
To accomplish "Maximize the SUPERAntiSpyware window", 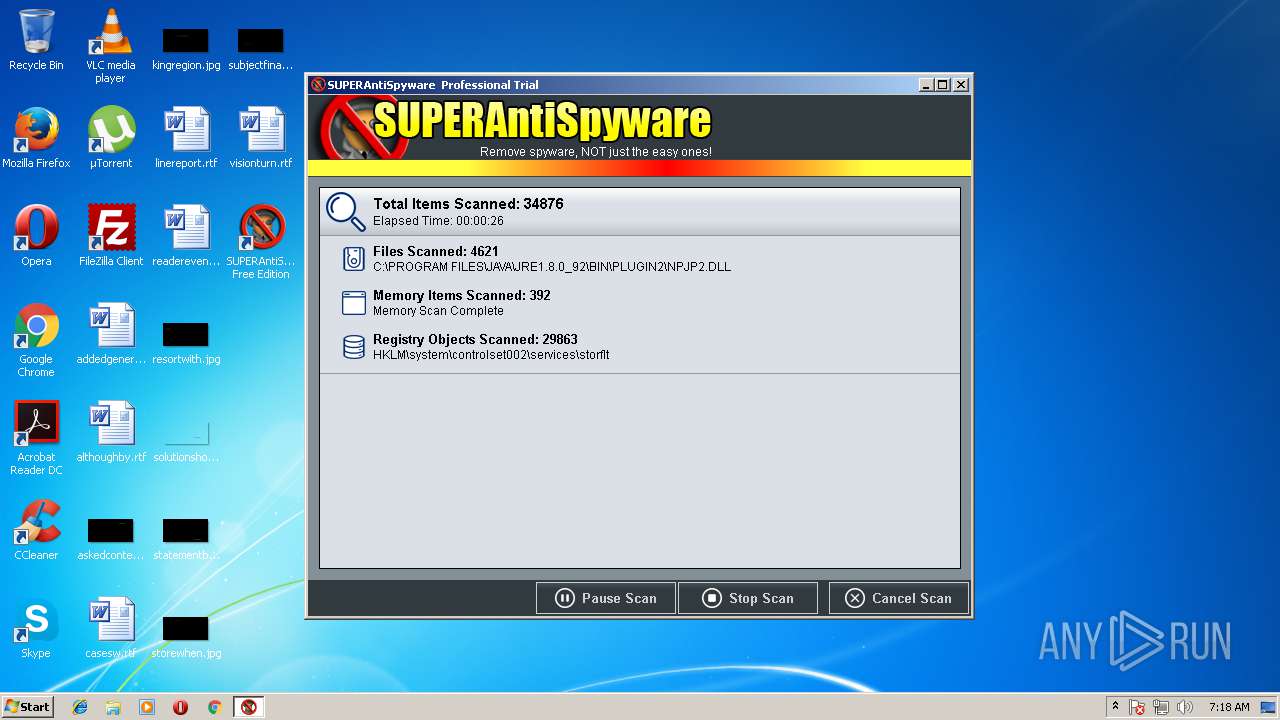I will (x=942, y=85).
